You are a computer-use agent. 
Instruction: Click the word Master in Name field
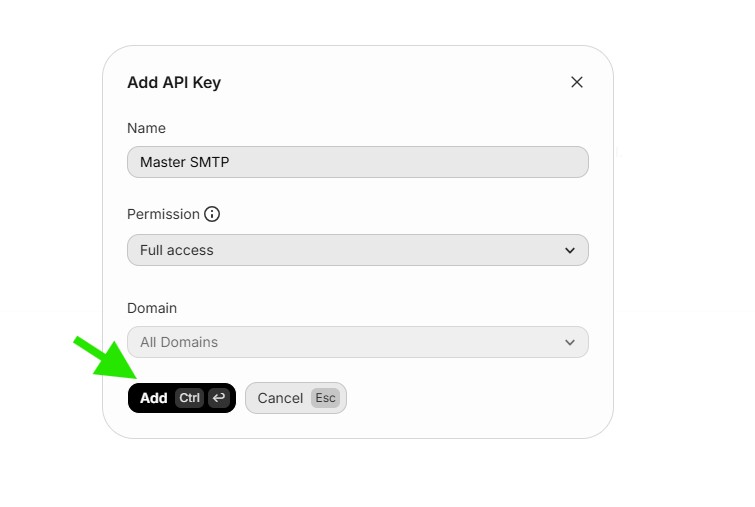(163, 162)
